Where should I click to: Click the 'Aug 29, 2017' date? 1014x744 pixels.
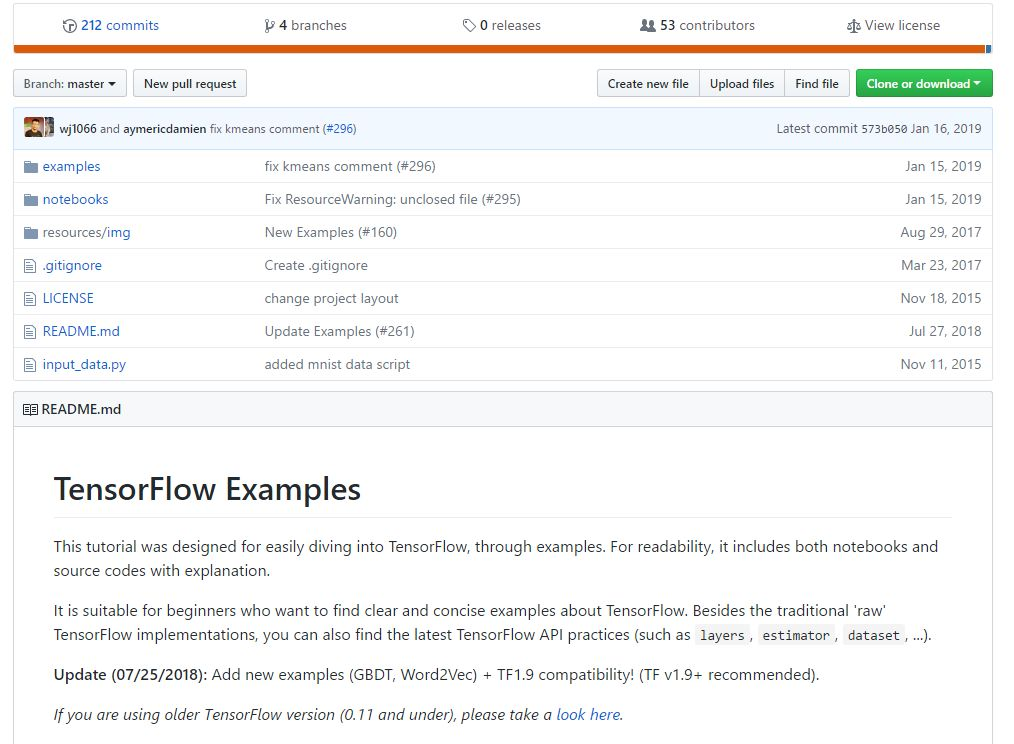pyautogui.click(x=941, y=232)
